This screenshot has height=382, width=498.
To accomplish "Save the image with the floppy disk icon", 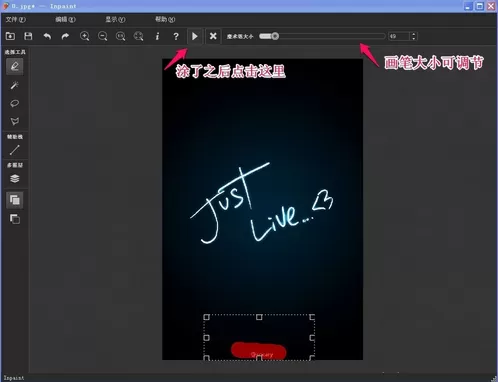I will coord(28,36).
